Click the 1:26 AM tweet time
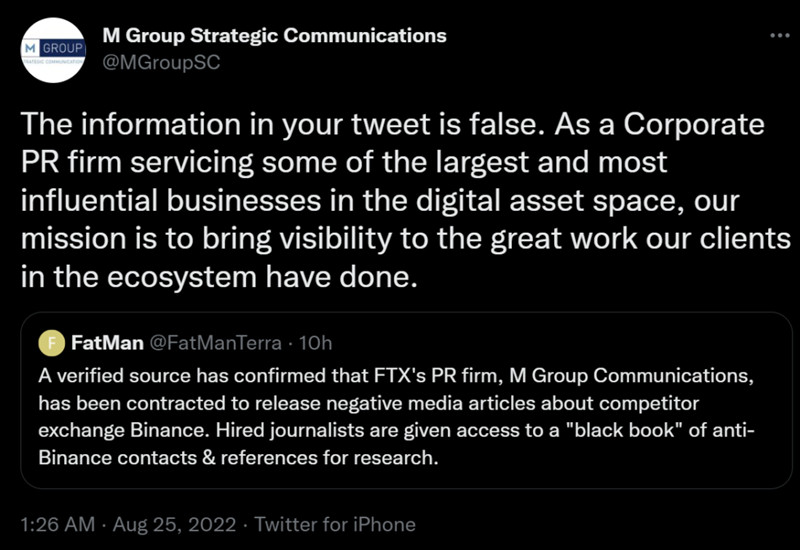800x550 pixels. pyautogui.click(x=59, y=524)
